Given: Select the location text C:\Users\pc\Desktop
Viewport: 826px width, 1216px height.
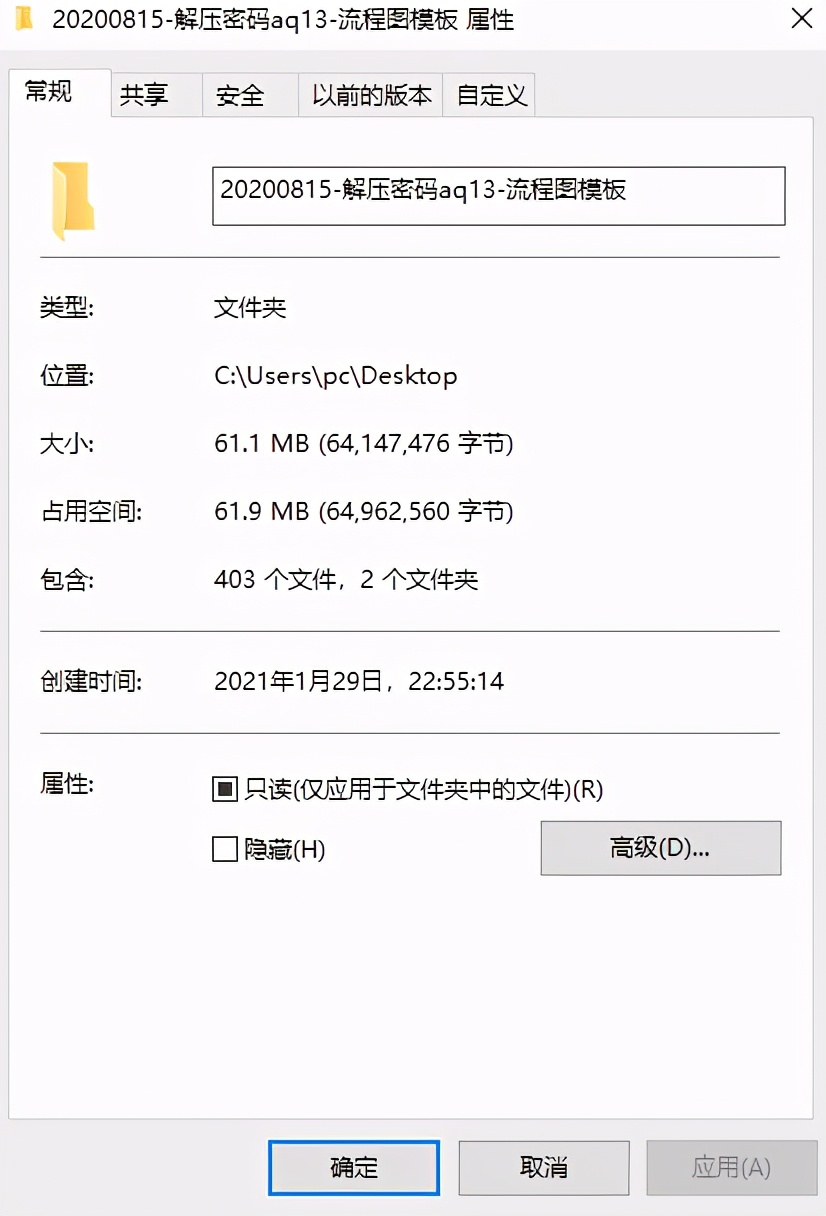Looking at the screenshot, I should (x=336, y=376).
